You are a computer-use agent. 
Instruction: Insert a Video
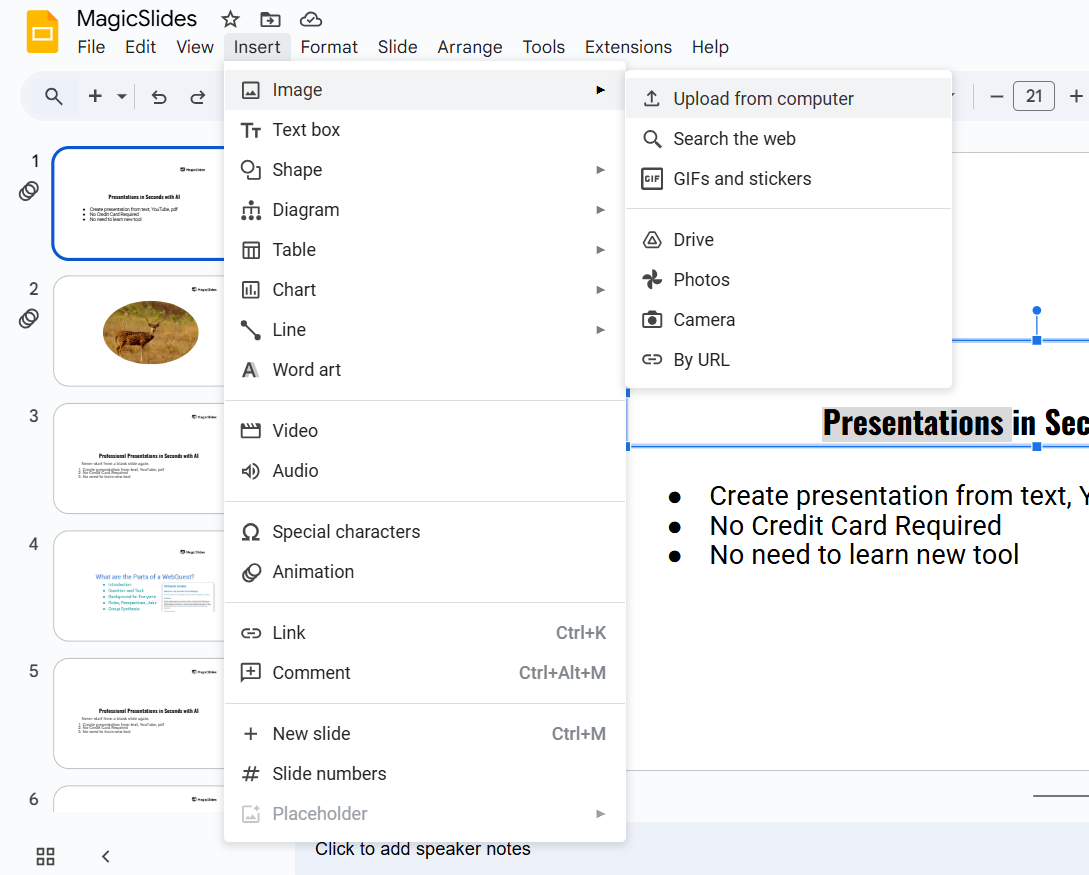tap(425, 431)
